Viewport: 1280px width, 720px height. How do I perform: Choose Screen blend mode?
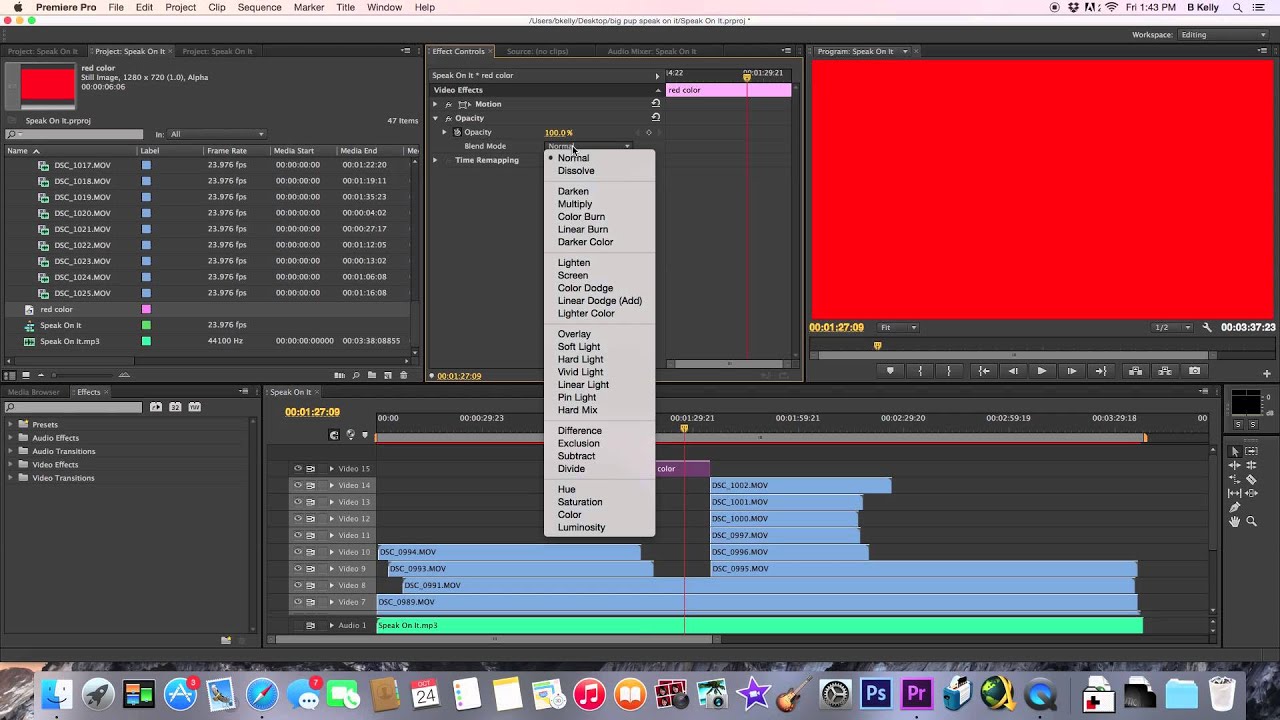click(x=573, y=275)
